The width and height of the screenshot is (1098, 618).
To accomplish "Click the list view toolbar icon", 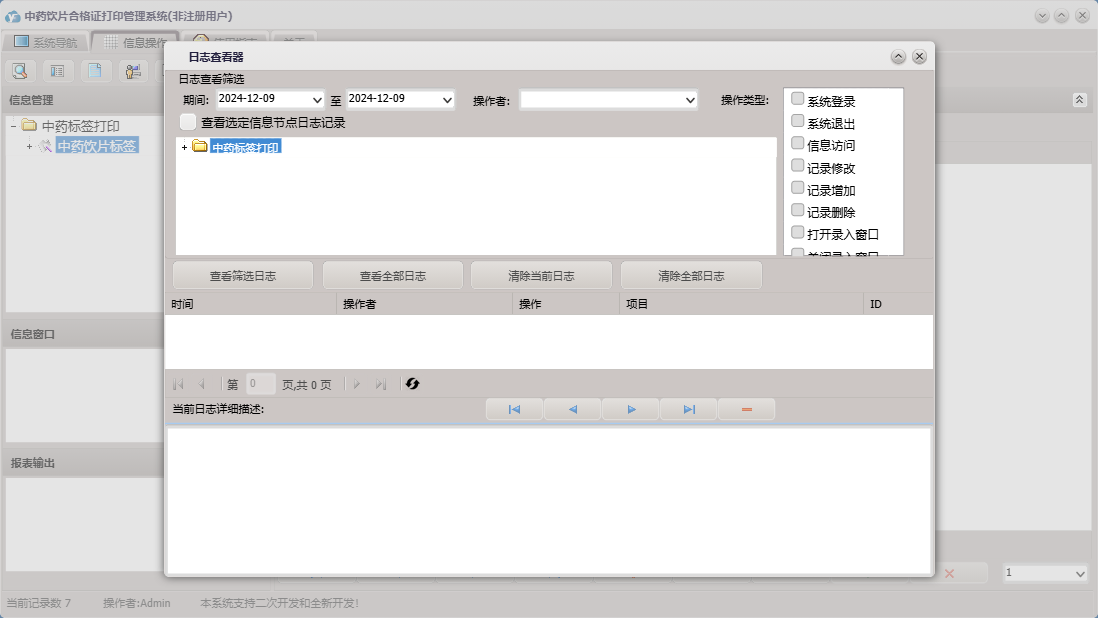I will 57,71.
